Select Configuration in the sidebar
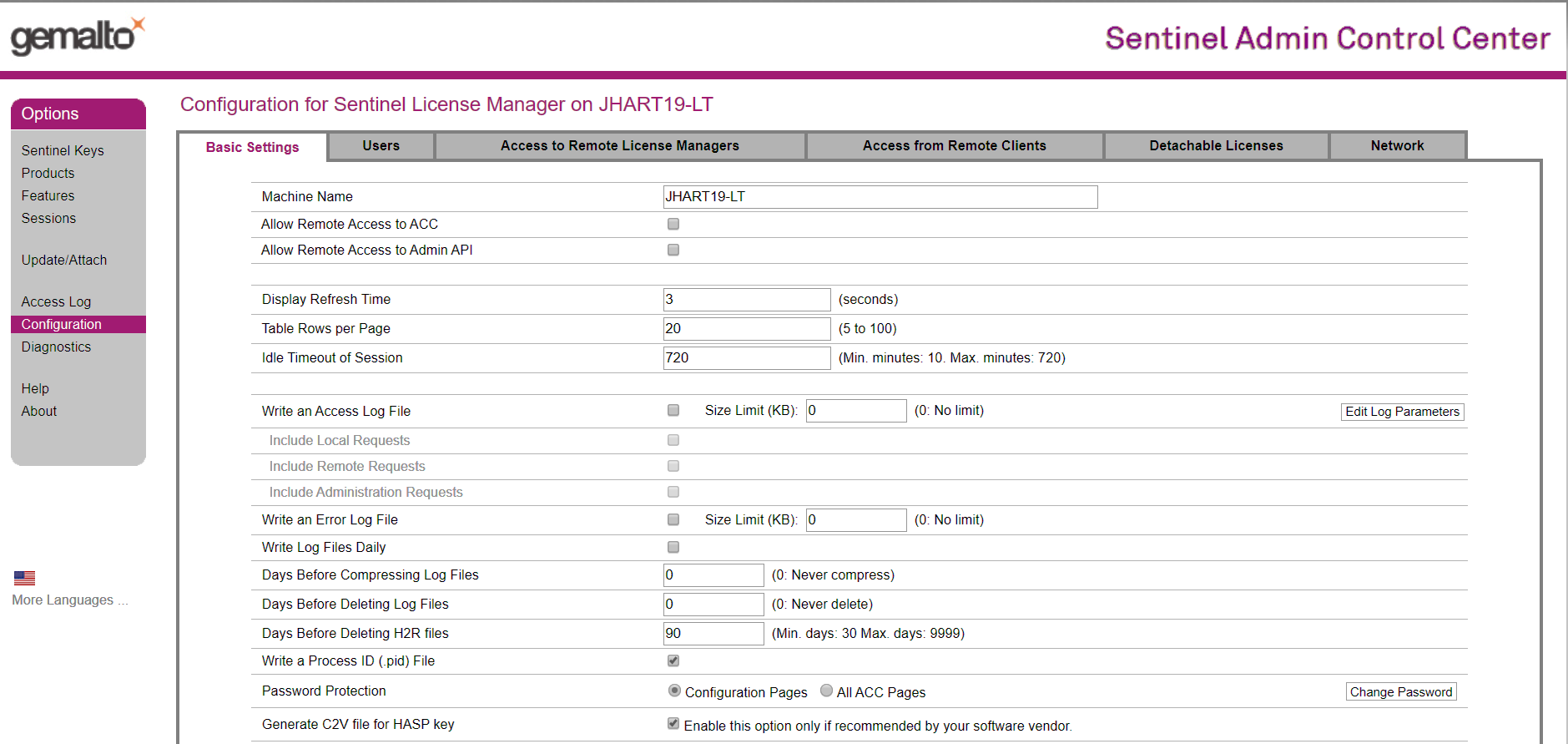The image size is (1568, 744). (x=78, y=324)
